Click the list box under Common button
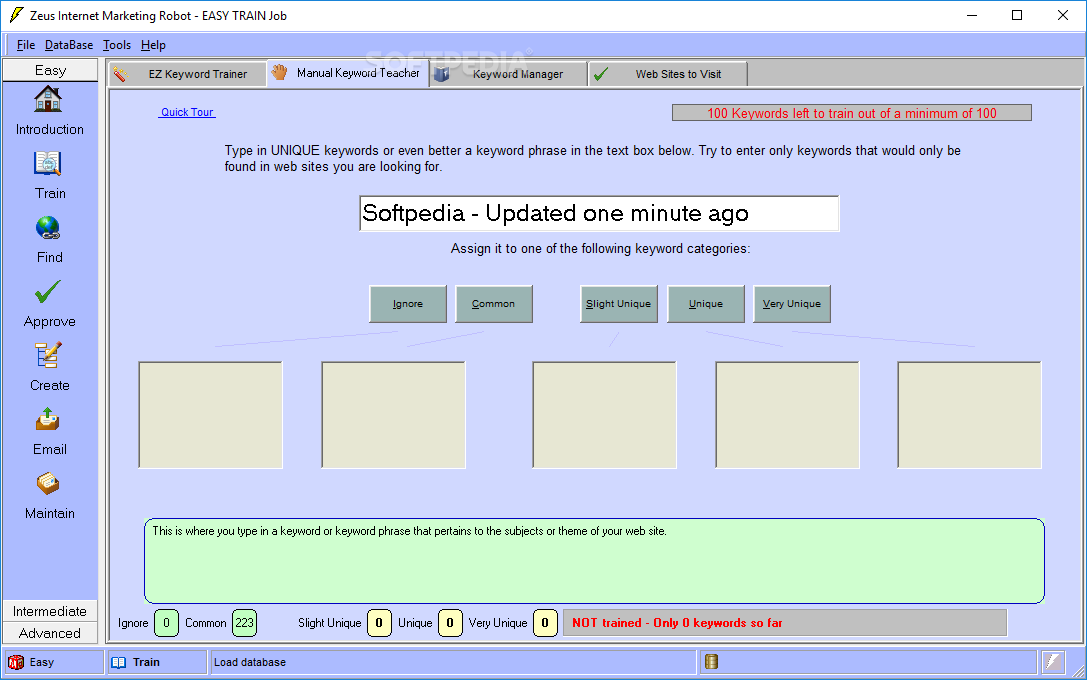The image size is (1087, 680). click(394, 415)
